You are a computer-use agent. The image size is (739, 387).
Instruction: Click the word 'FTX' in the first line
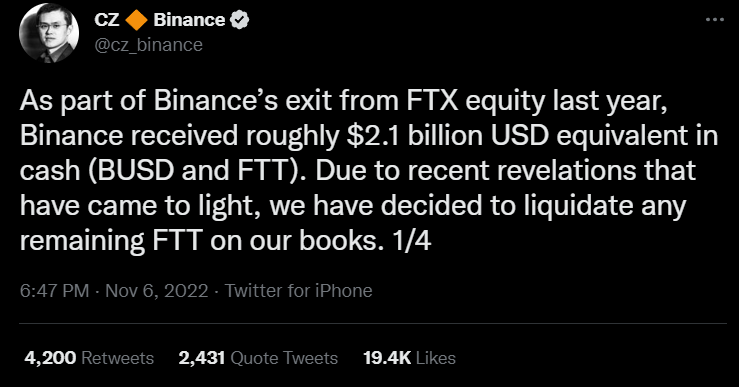(x=431, y=101)
